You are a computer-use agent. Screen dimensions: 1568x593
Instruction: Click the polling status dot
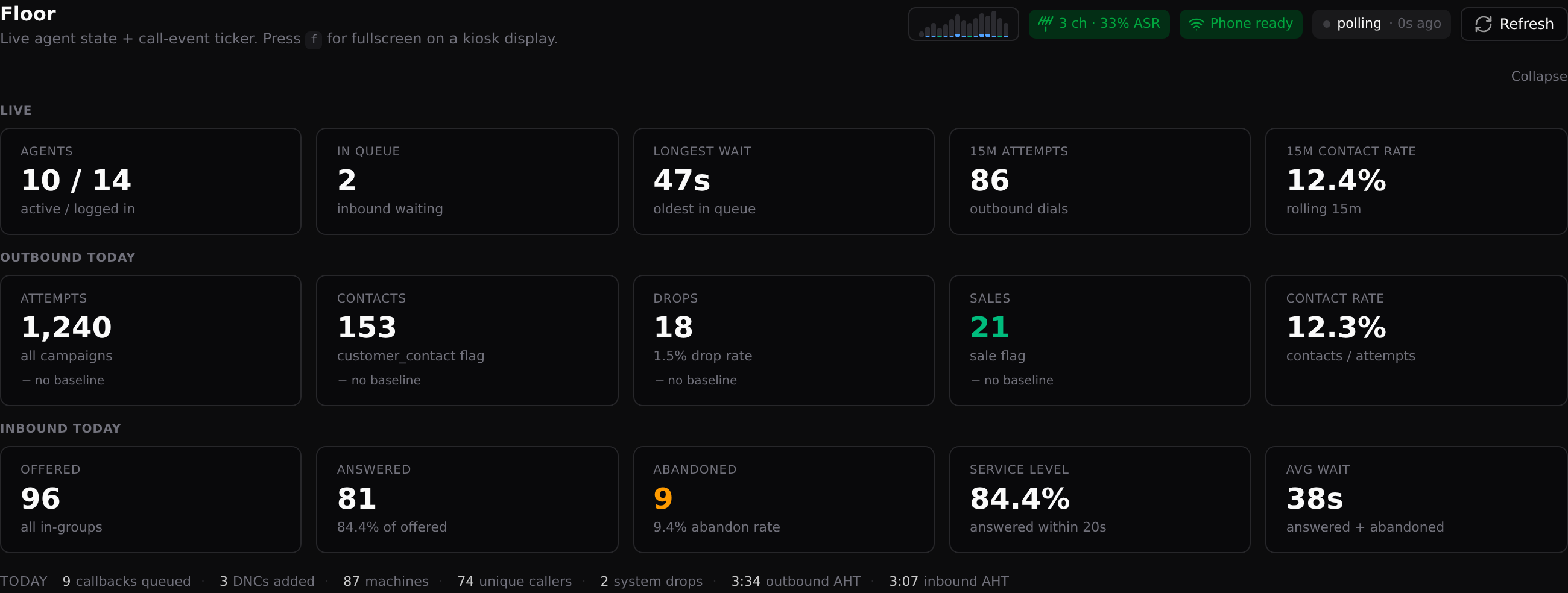(x=1326, y=24)
